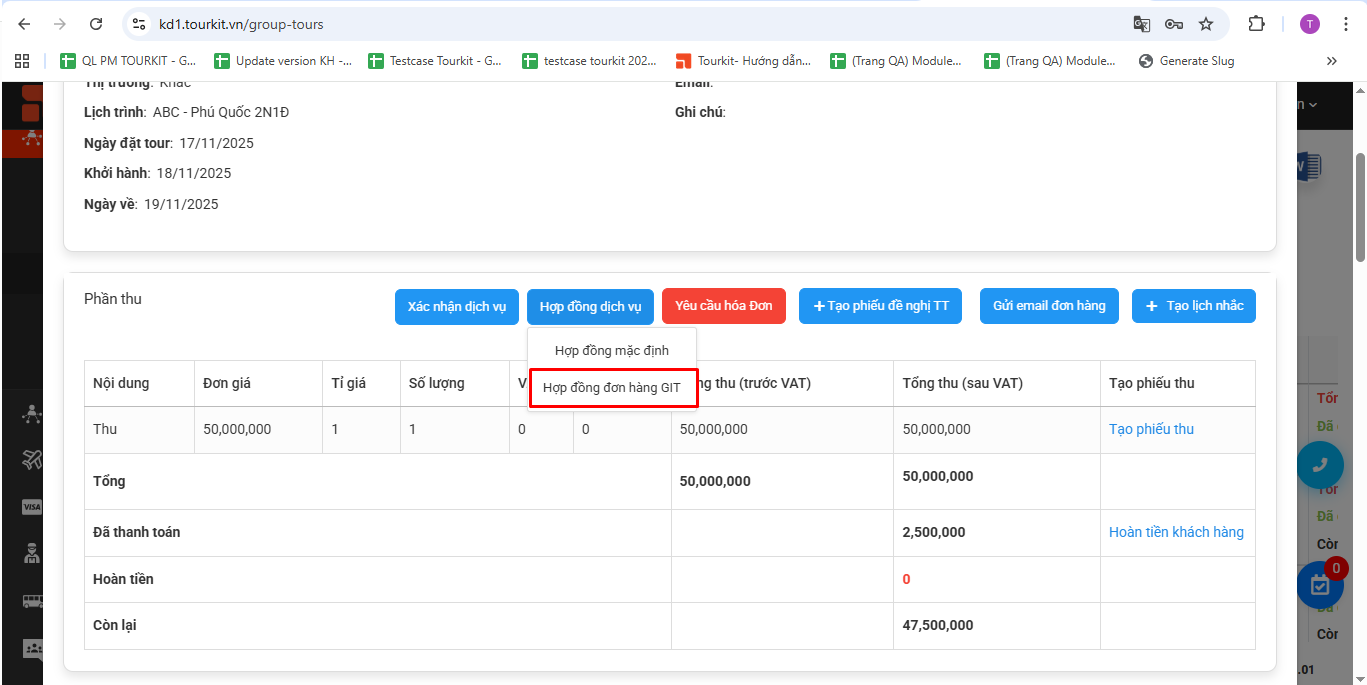The height and width of the screenshot is (685, 1367).
Task: Open the floating calendar reminder icon
Action: click(x=1319, y=586)
